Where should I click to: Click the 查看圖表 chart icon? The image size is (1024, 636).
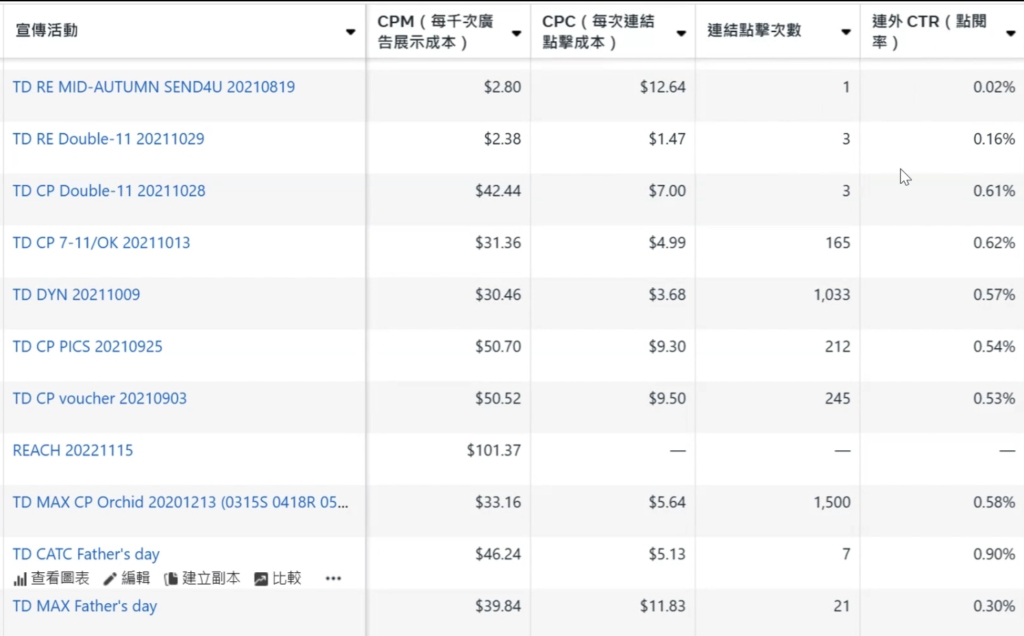coord(19,578)
